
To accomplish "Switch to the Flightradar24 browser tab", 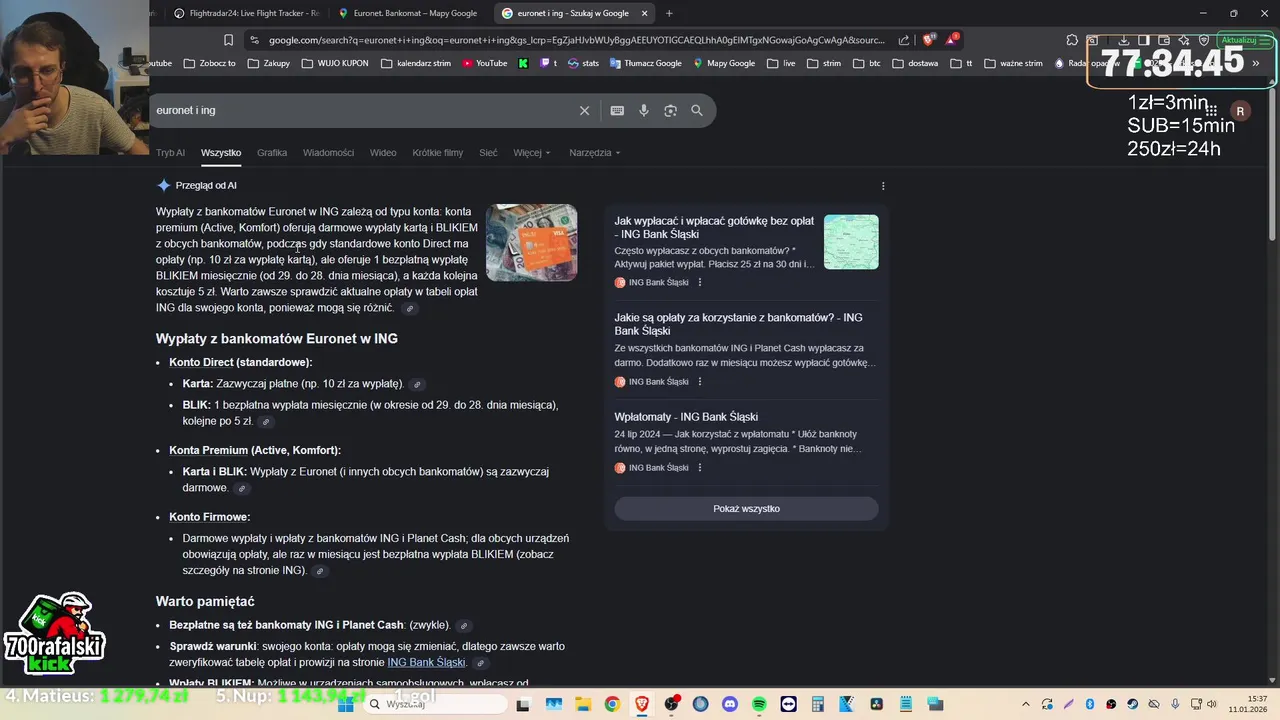I will pyautogui.click(x=246, y=13).
